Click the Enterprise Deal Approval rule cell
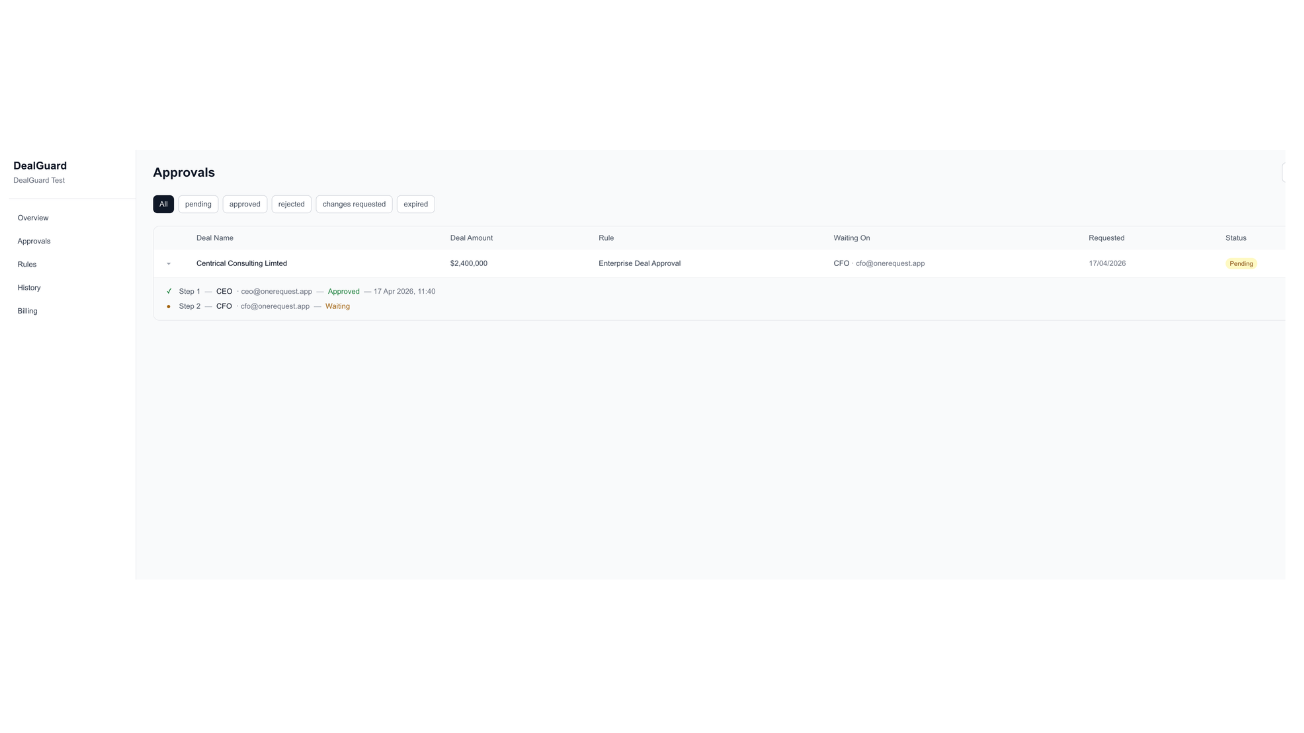 pyautogui.click(x=640, y=263)
